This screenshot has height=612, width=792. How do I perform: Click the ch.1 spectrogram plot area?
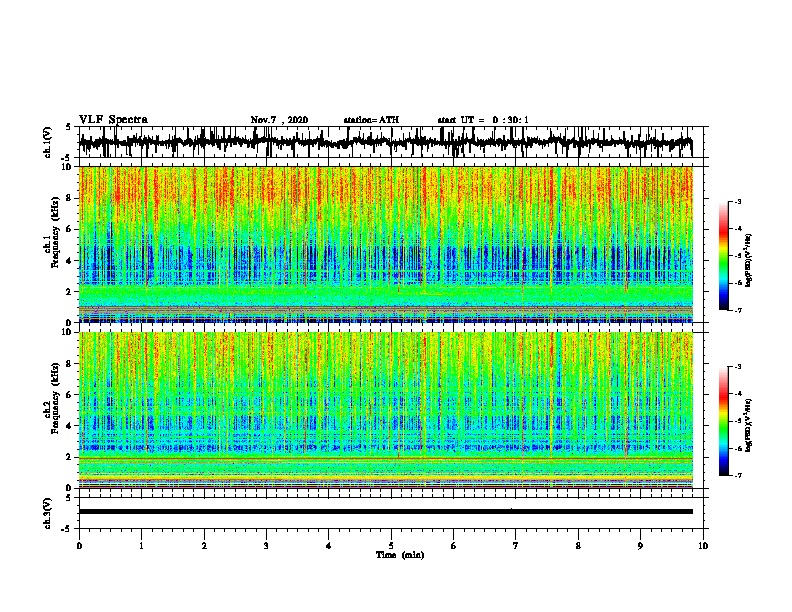tap(385, 244)
